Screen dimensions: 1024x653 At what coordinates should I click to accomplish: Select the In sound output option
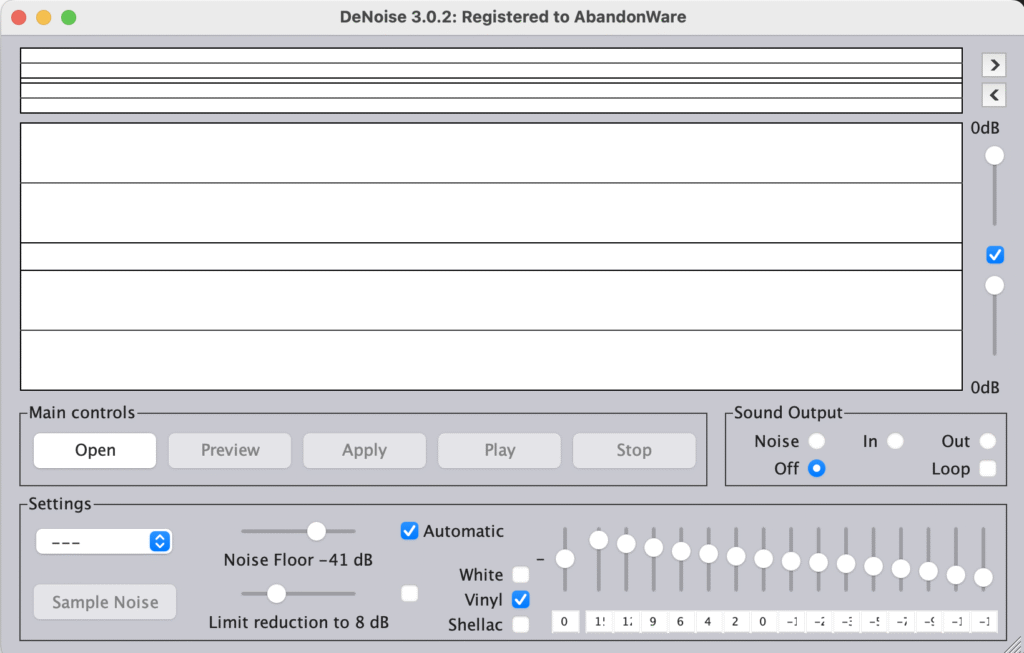pos(895,441)
